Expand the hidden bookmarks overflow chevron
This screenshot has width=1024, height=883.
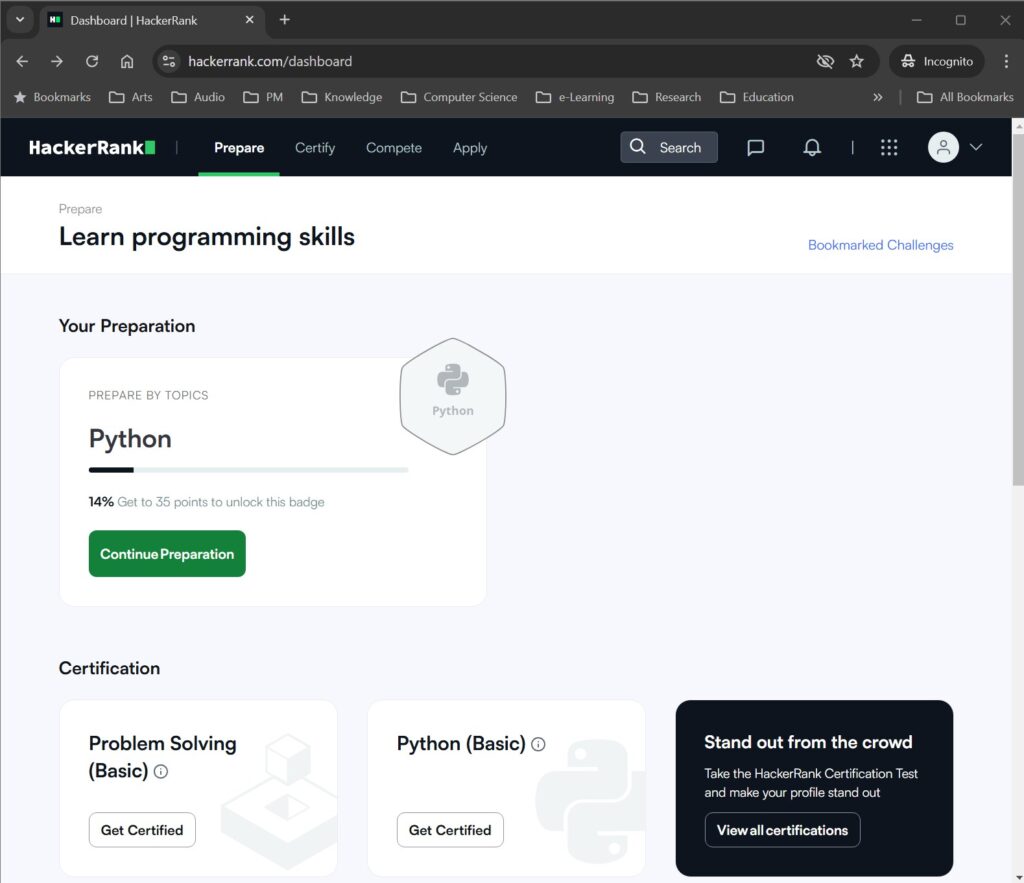(878, 97)
